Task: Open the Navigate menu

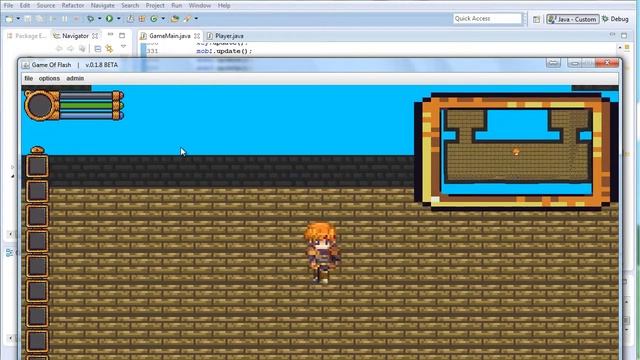Action: pos(102,6)
